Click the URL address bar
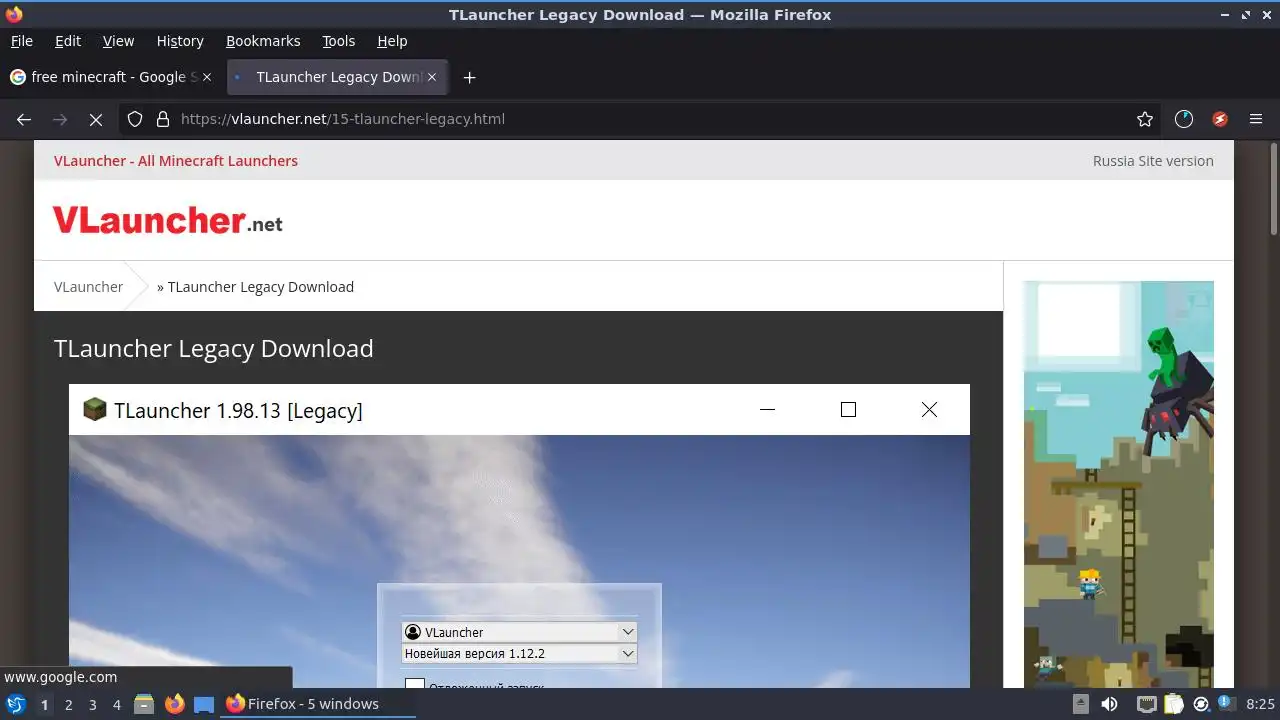This screenshot has width=1280, height=720. pos(640,119)
